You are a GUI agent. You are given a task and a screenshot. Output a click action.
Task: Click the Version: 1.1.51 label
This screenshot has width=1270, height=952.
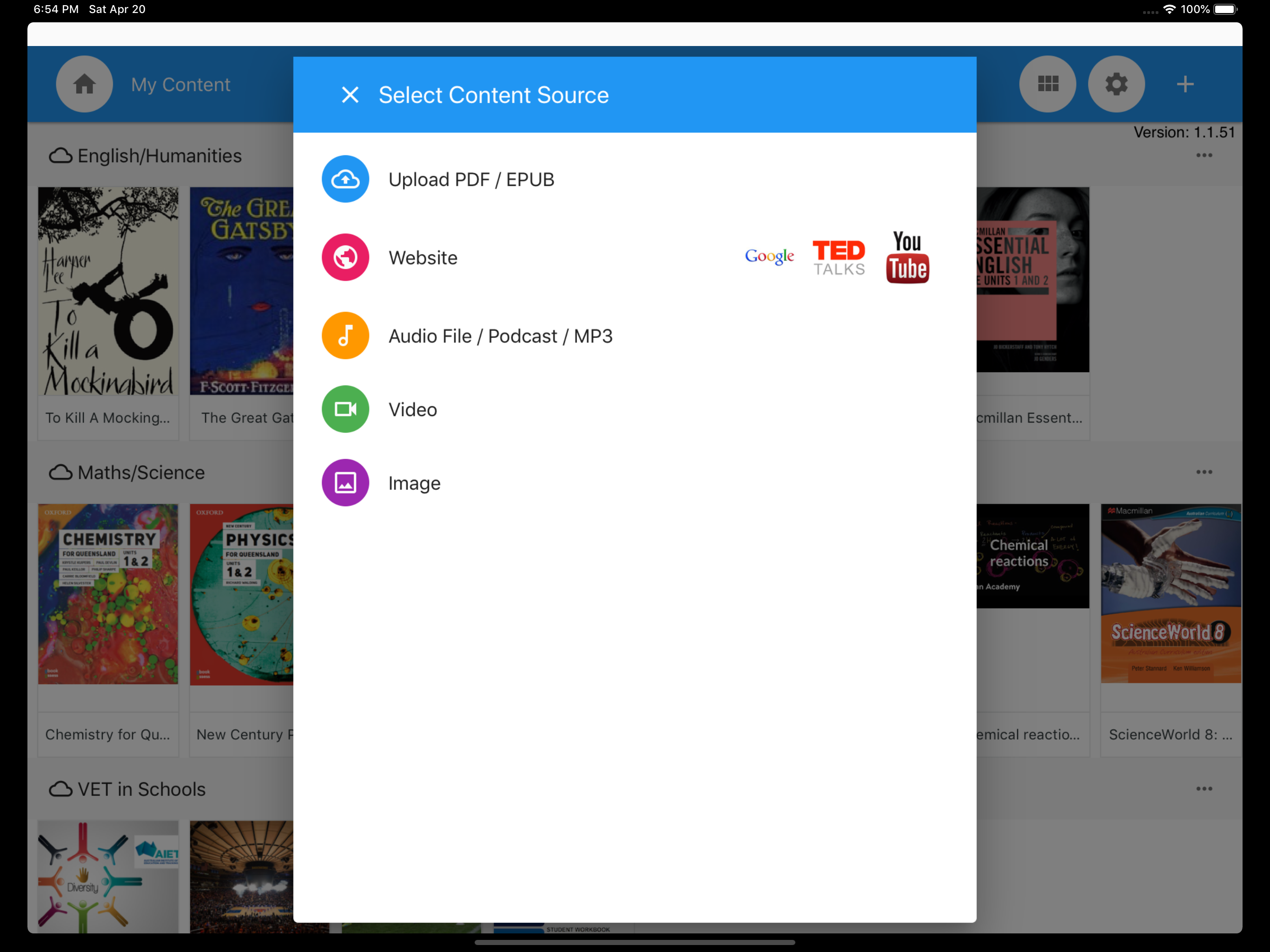coord(1184,132)
